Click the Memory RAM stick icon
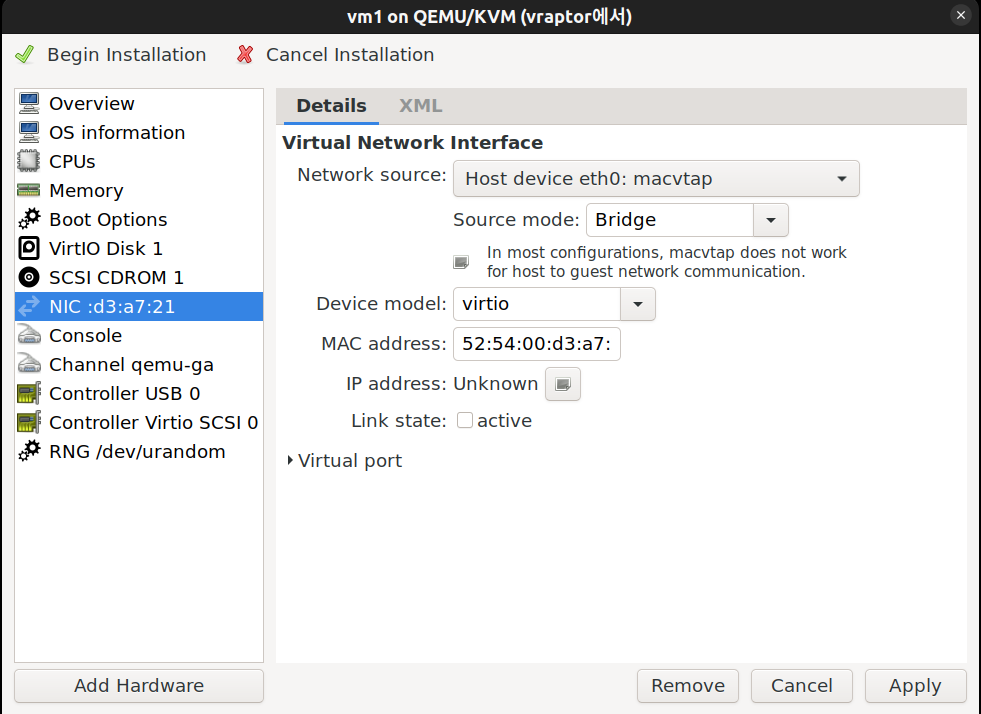Screen dimensions: 981x714 click(x=29, y=190)
